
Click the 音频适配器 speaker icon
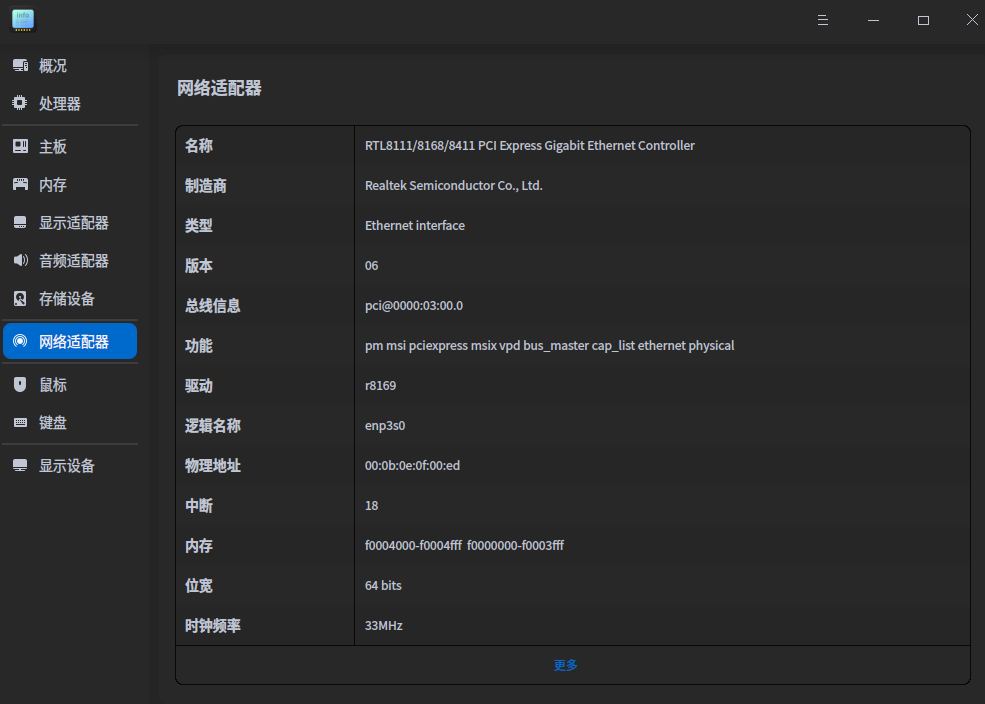[20, 261]
